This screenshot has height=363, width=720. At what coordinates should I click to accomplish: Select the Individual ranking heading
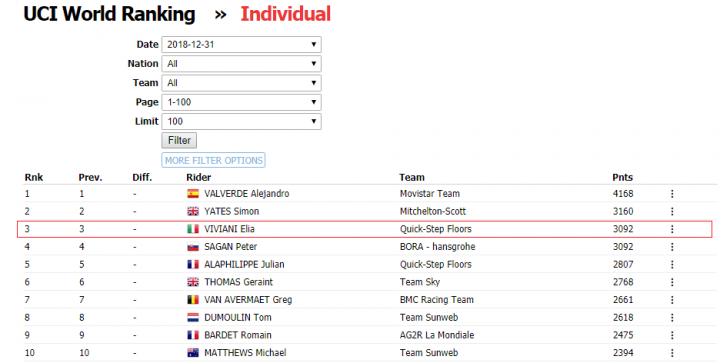(x=286, y=14)
